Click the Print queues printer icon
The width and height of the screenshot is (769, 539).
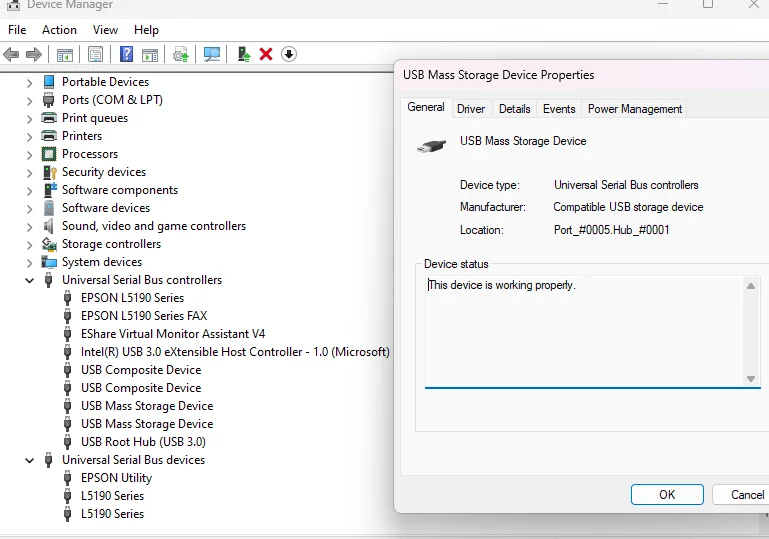pyautogui.click(x=49, y=118)
